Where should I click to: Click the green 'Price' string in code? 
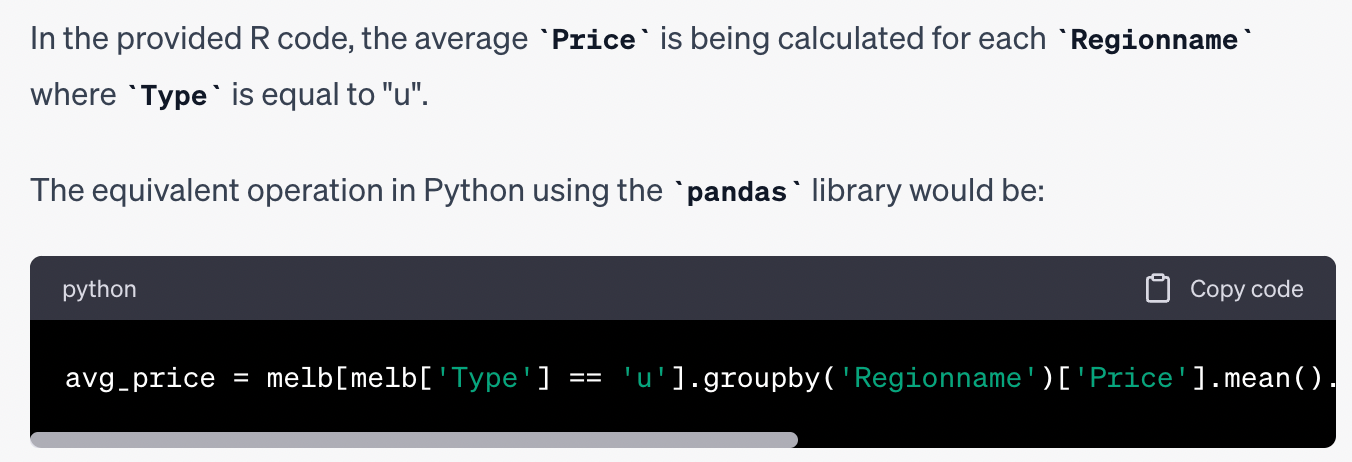point(1133,379)
